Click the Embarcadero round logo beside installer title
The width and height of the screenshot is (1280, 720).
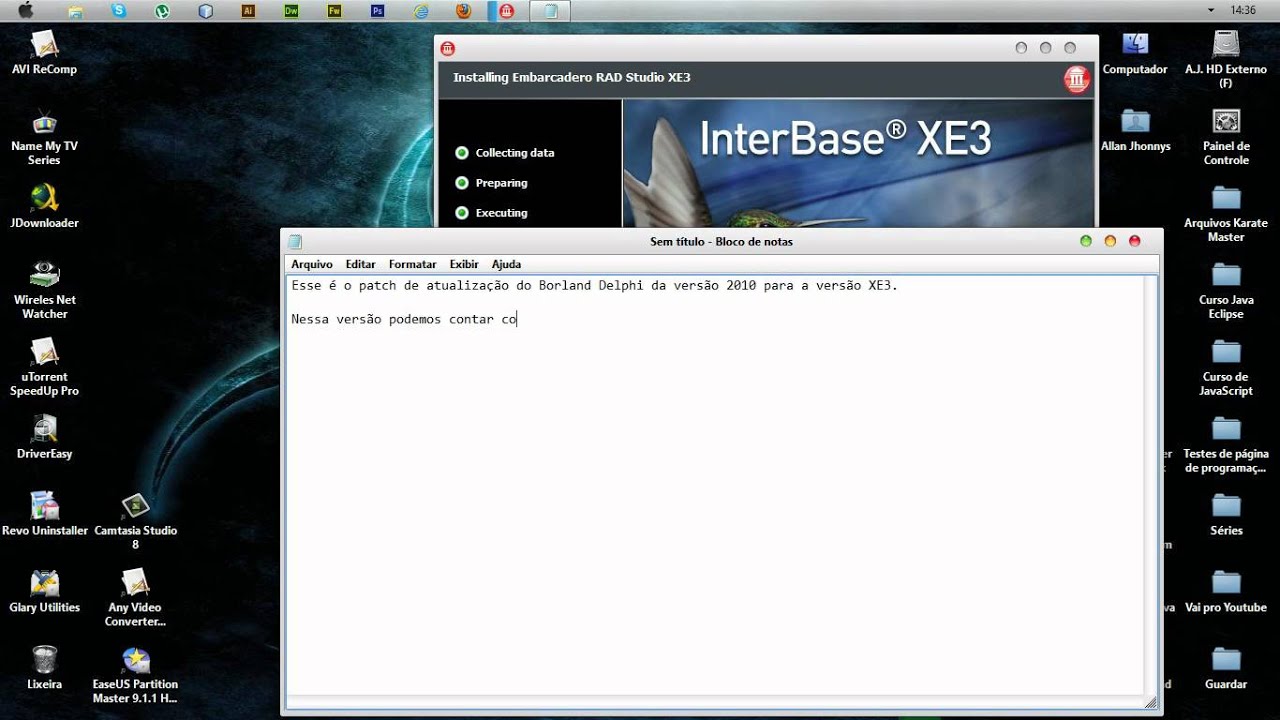[1077, 79]
